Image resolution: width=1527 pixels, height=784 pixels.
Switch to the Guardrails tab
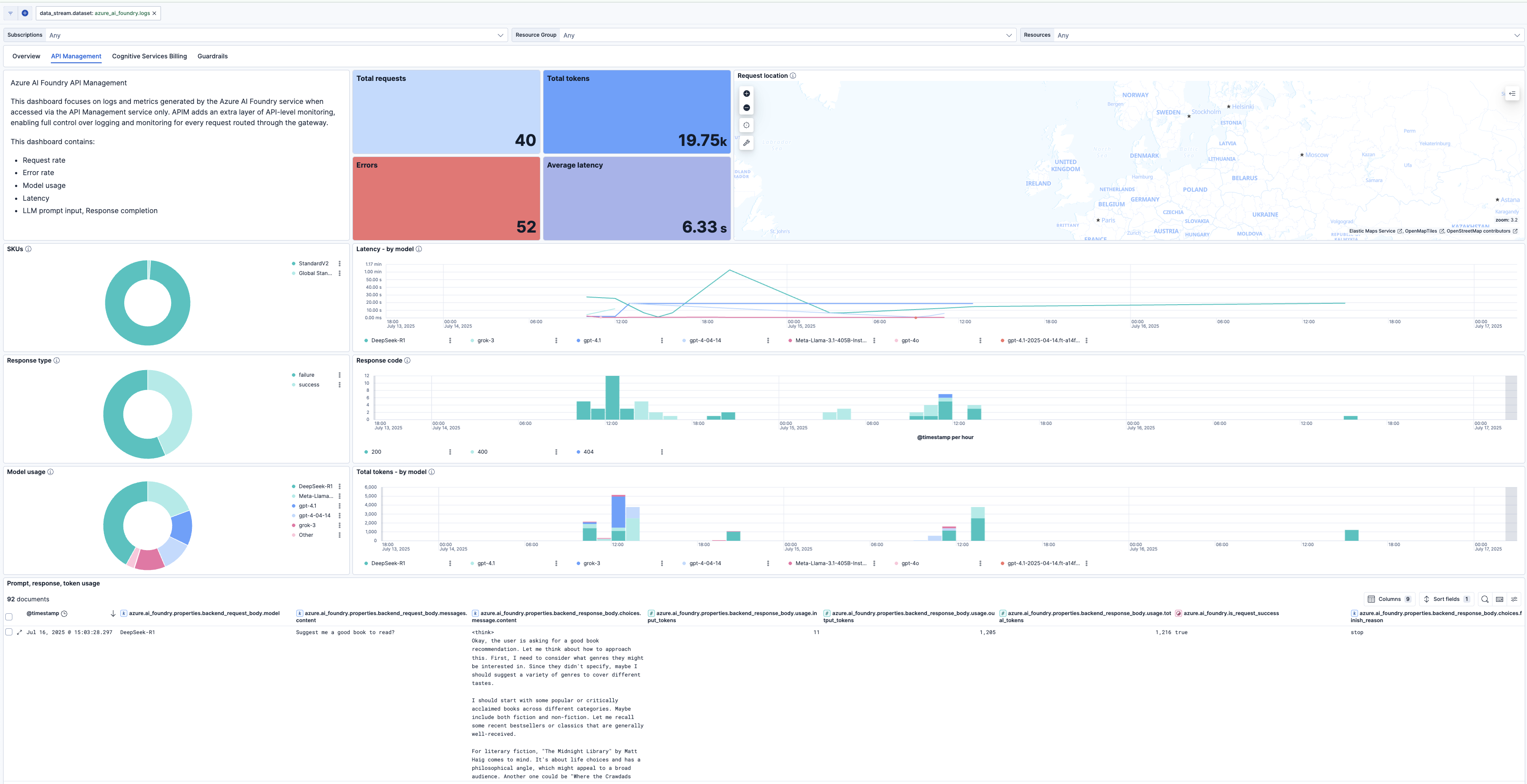[x=212, y=56]
